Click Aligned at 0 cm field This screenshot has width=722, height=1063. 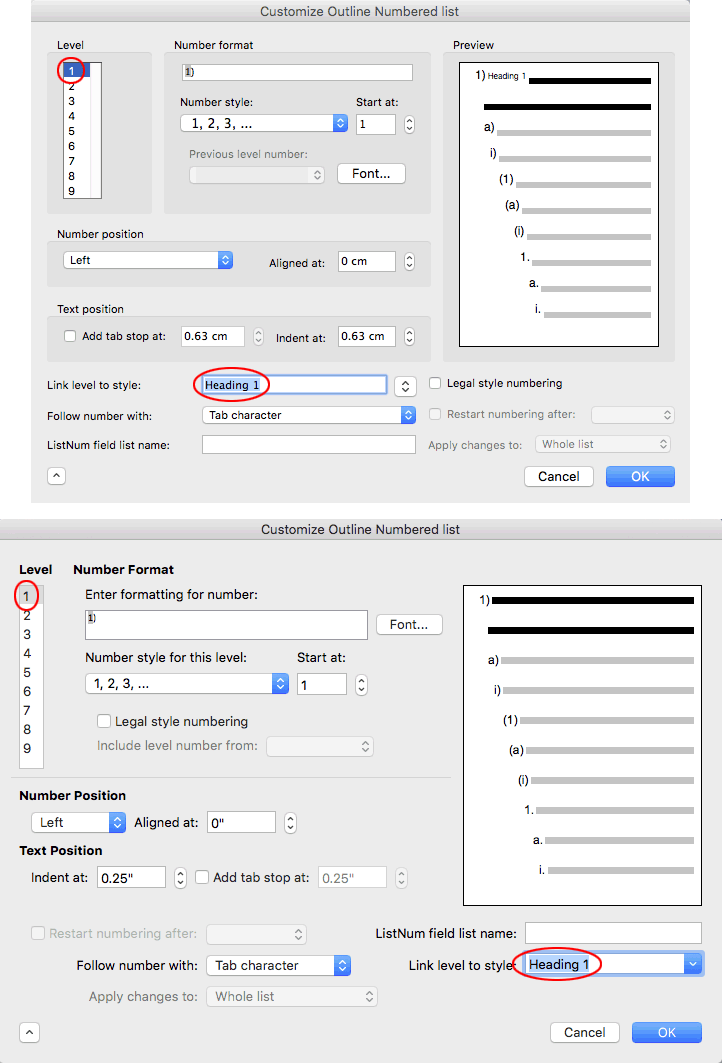coord(367,261)
